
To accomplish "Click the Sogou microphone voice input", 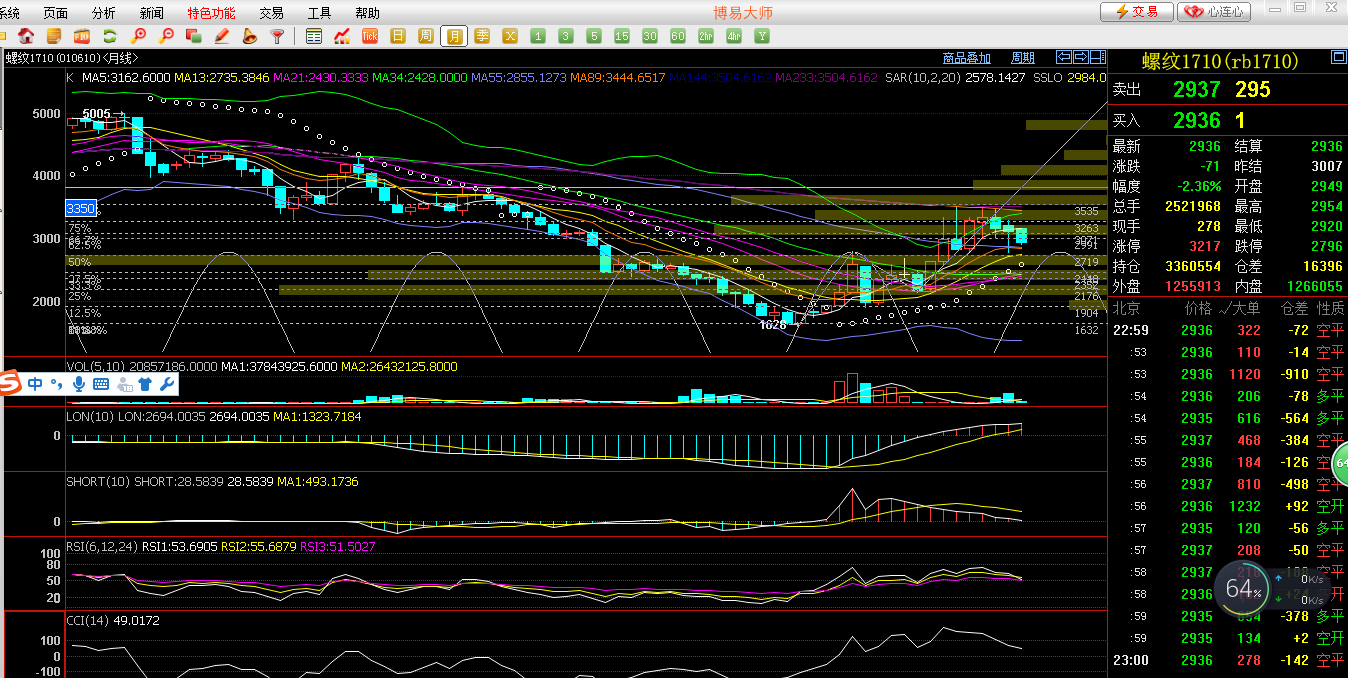I will click(x=78, y=384).
